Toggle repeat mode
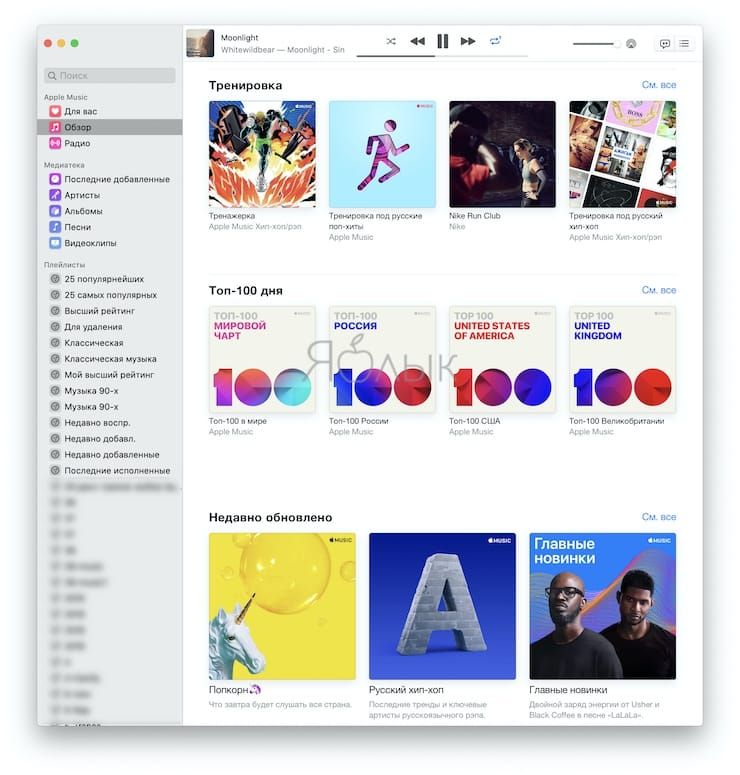 [x=495, y=41]
